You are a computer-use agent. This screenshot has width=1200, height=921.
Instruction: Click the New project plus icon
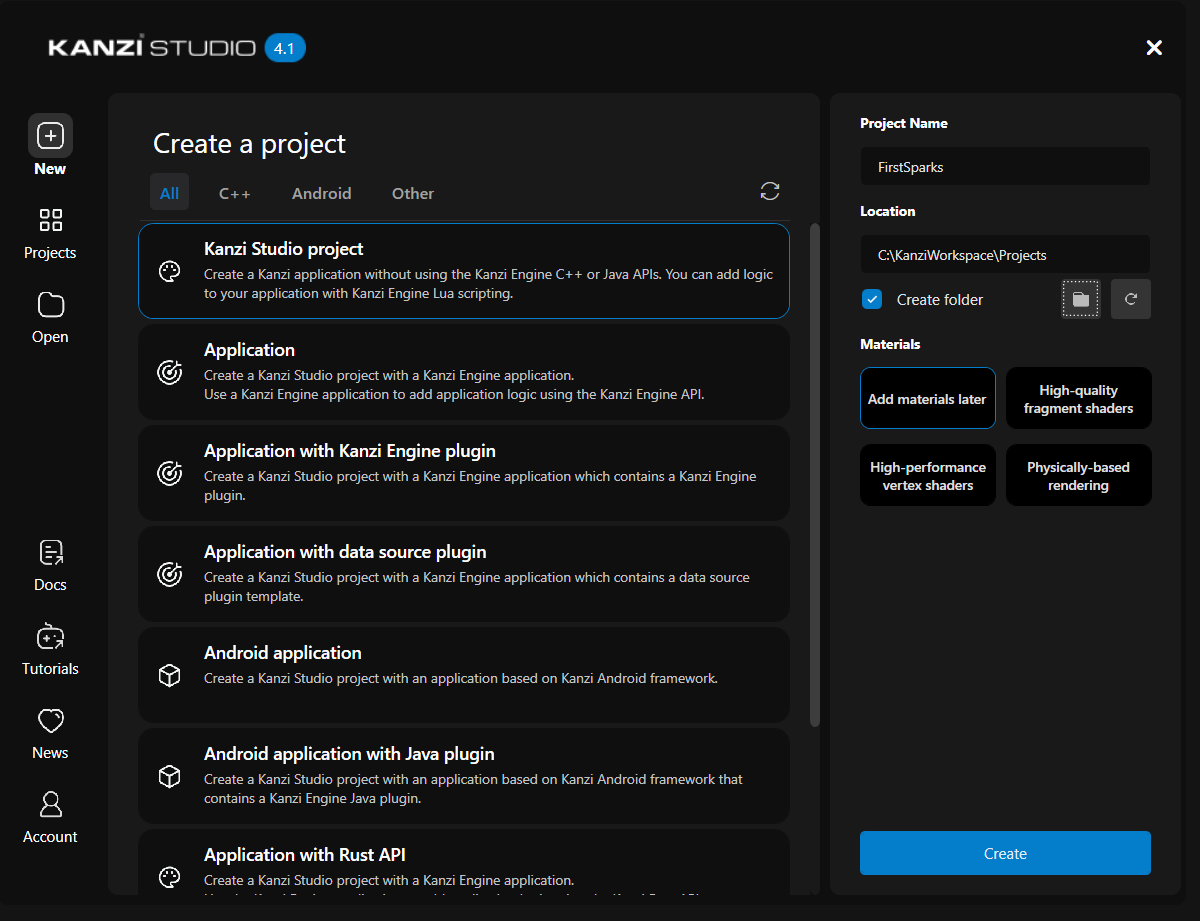pyautogui.click(x=50, y=135)
